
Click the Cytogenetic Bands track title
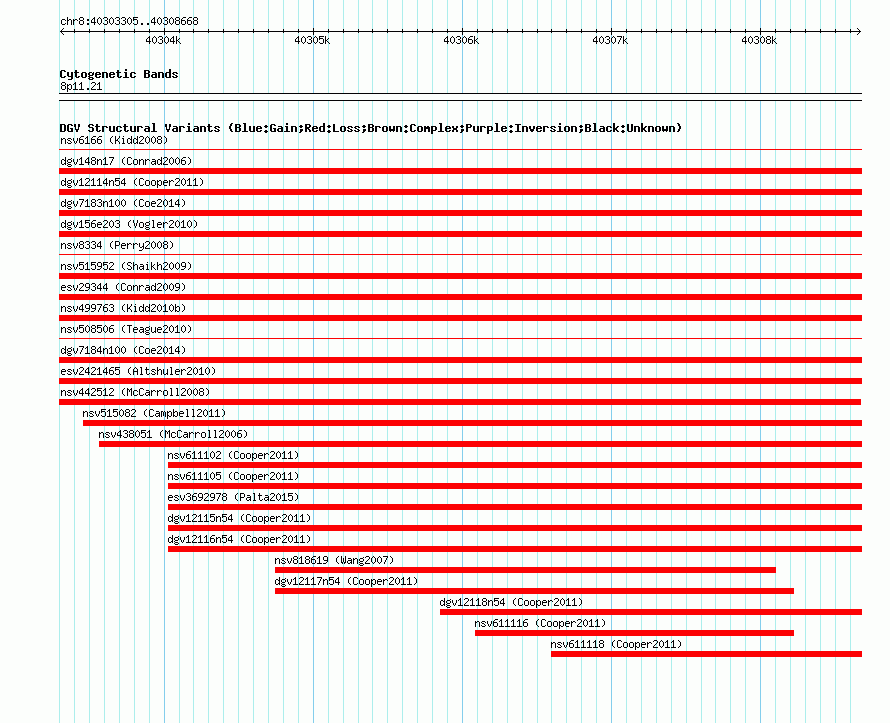(x=119, y=74)
